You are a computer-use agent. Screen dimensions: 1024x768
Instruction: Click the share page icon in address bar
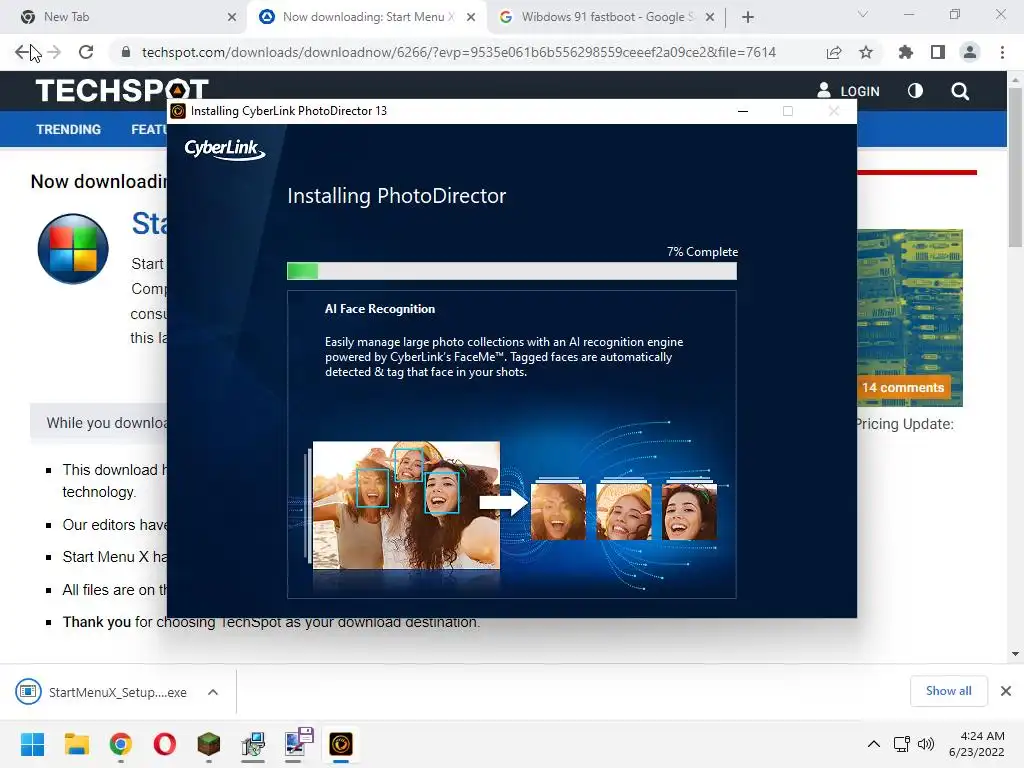[x=833, y=52]
